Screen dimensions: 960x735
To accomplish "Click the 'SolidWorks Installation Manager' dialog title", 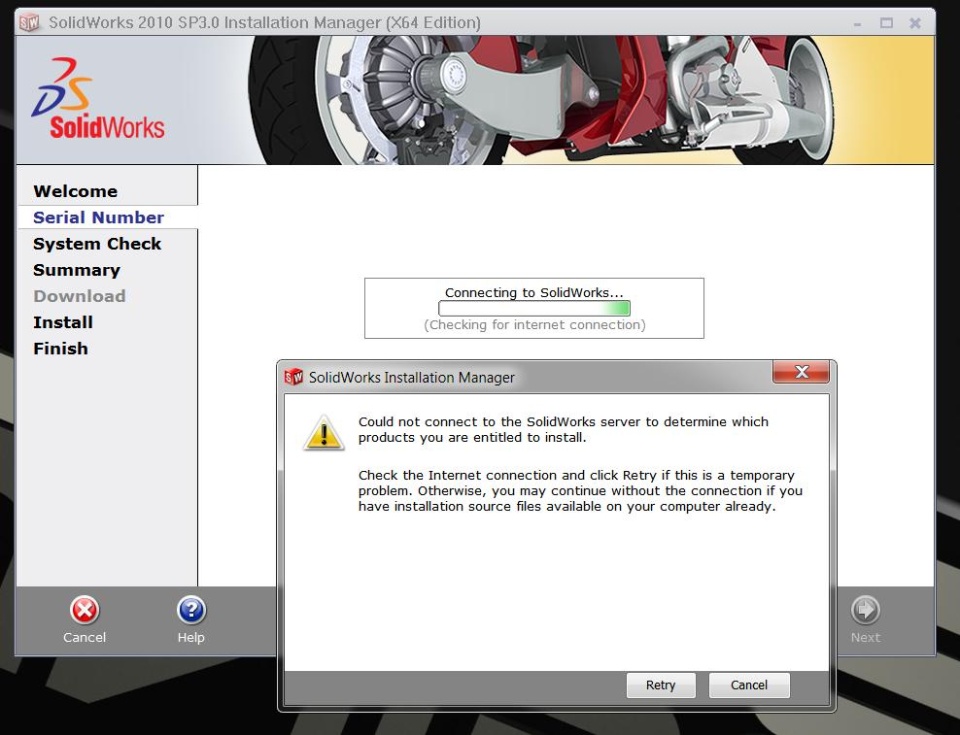I will tap(411, 377).
